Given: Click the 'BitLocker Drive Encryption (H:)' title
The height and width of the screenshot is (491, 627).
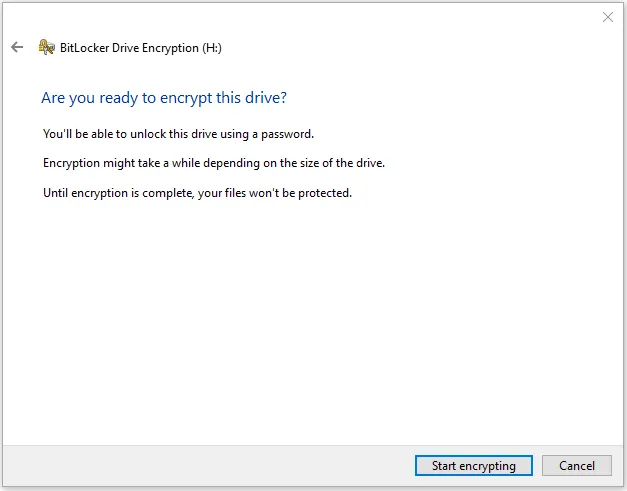Looking at the screenshot, I should click(141, 48).
